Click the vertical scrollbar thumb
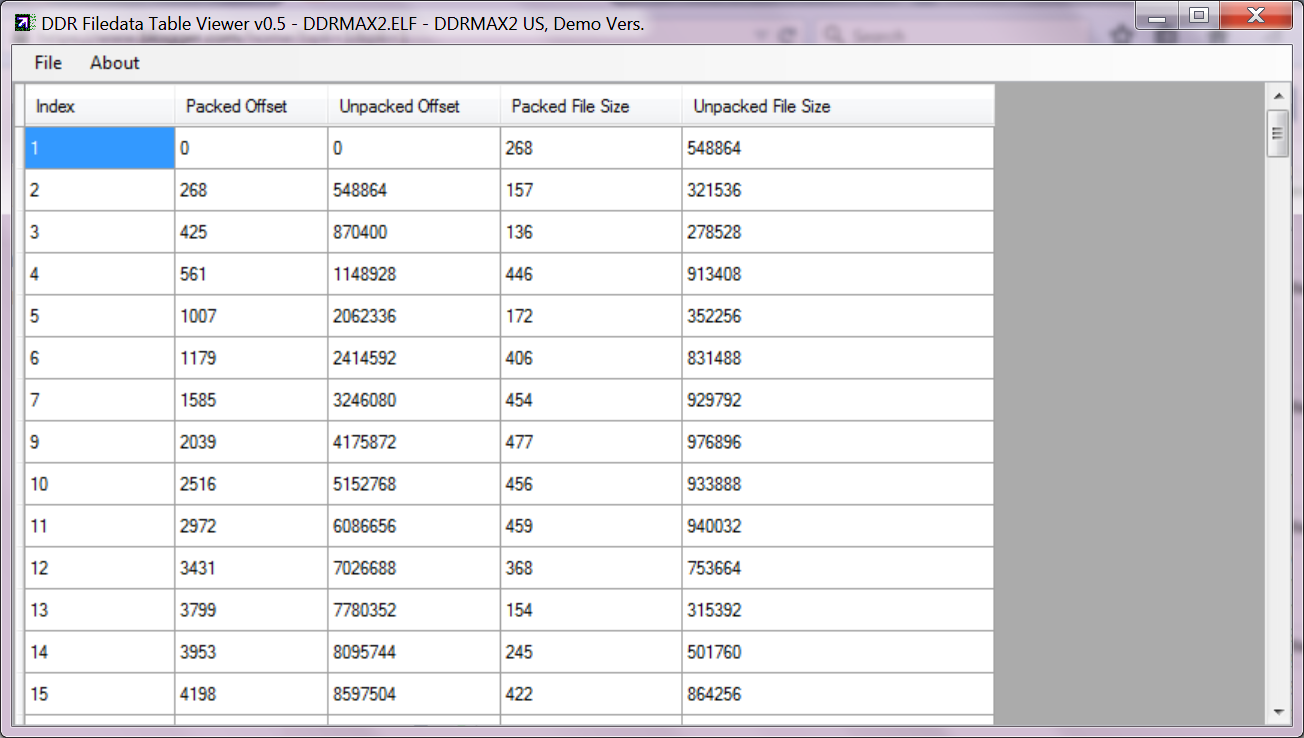This screenshot has width=1304, height=738. pyautogui.click(x=1278, y=134)
